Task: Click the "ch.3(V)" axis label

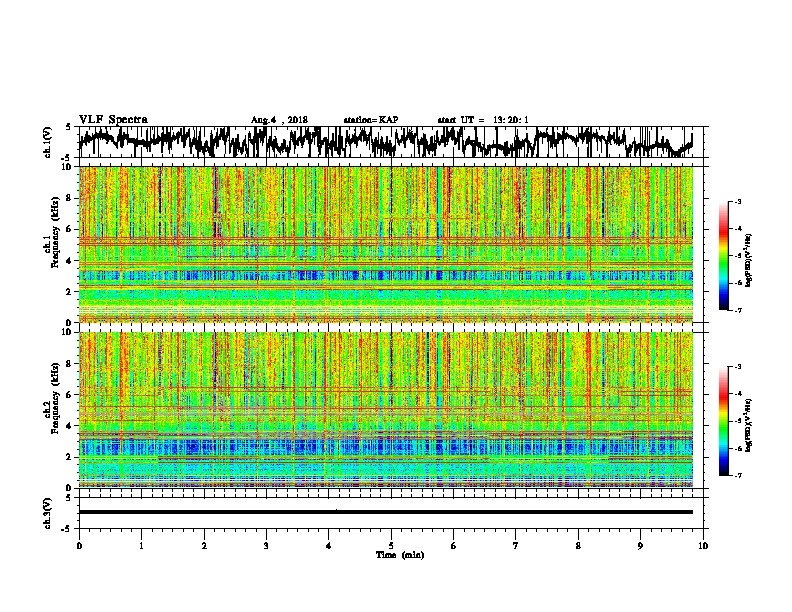Action: 48,513
